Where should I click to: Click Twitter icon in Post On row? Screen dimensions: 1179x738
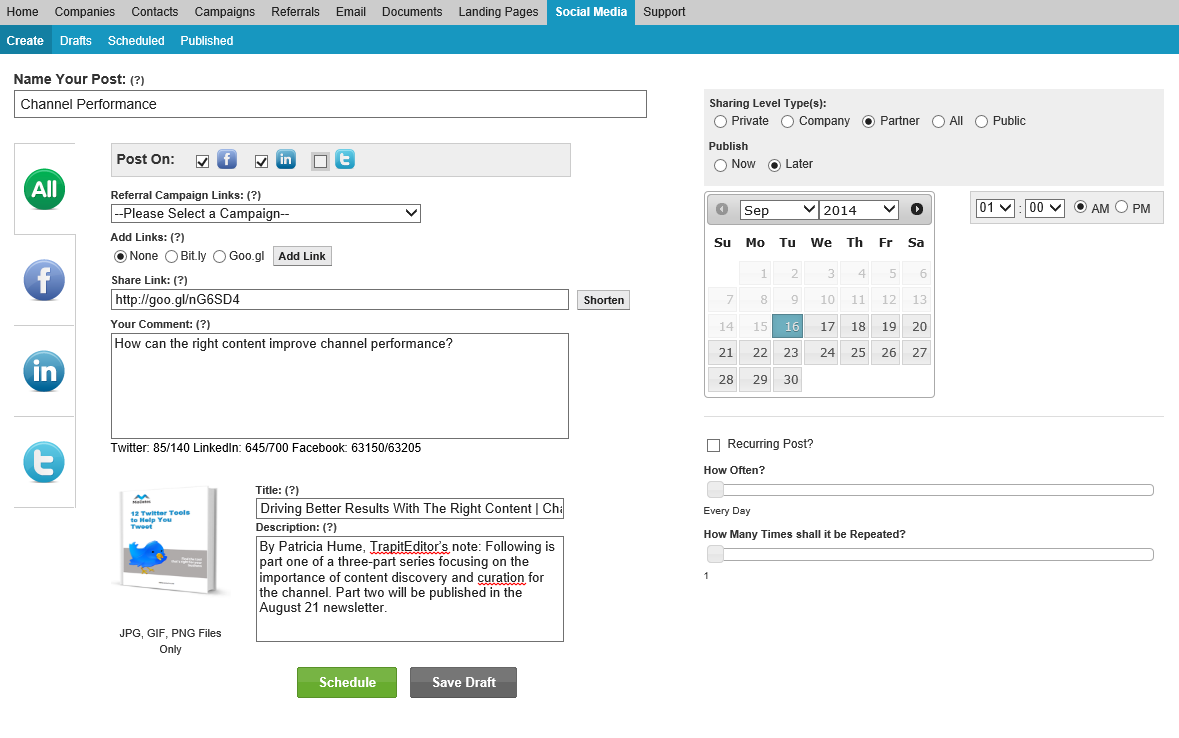345,159
